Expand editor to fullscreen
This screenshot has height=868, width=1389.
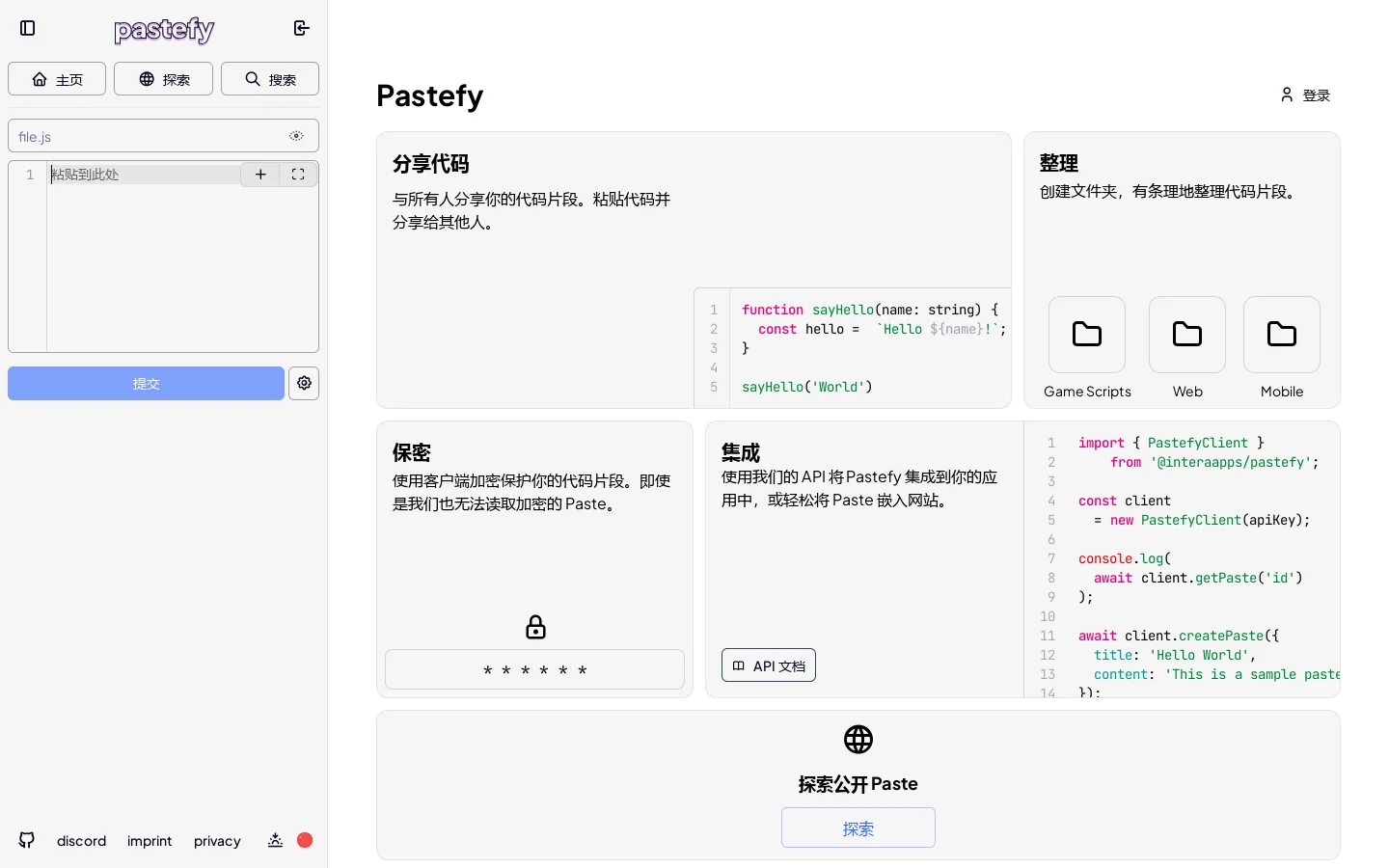point(298,175)
